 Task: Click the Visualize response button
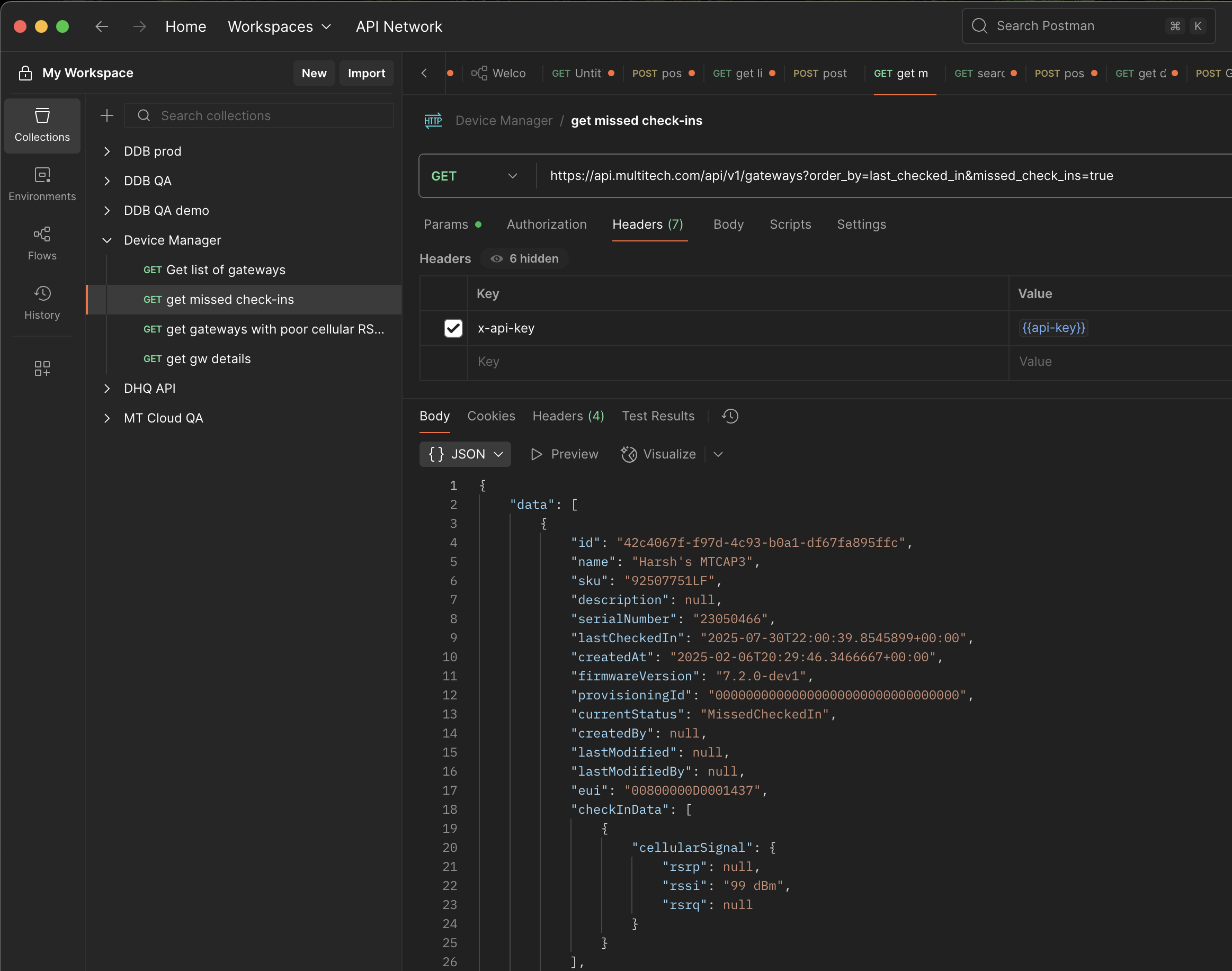click(659, 454)
